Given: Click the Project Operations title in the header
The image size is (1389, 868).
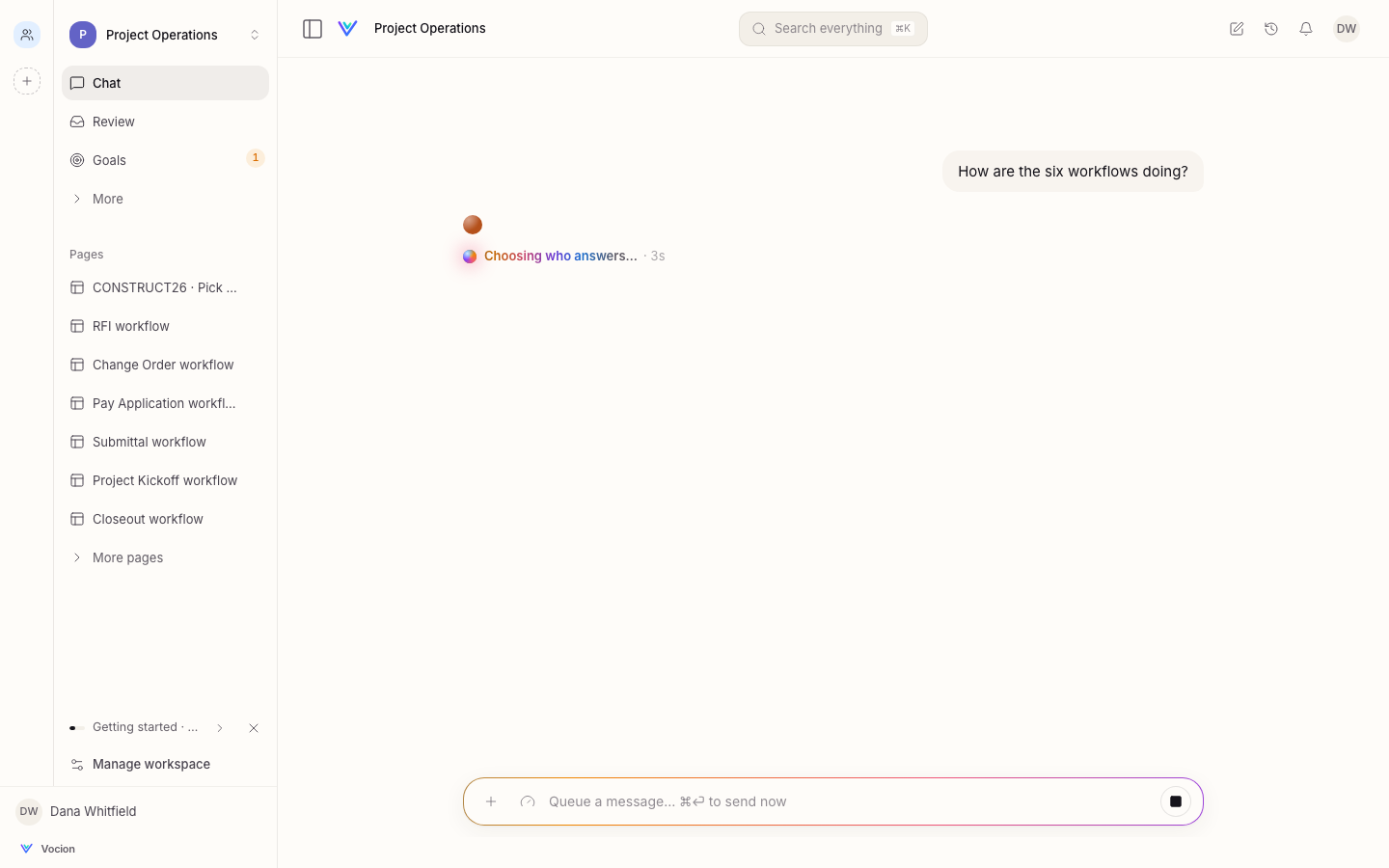Looking at the screenshot, I should pyautogui.click(x=430, y=29).
